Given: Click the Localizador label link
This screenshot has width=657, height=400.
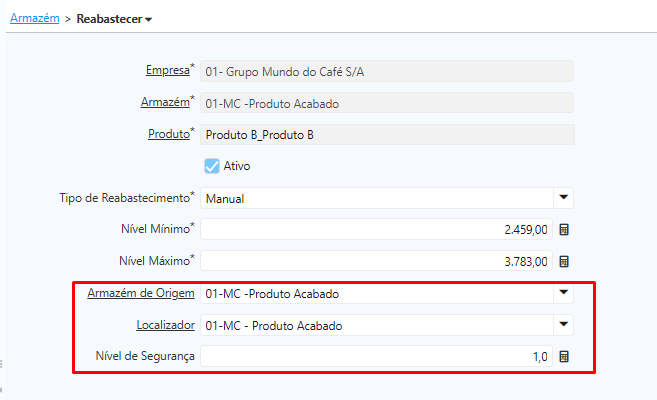Looking at the screenshot, I should (x=164, y=325).
